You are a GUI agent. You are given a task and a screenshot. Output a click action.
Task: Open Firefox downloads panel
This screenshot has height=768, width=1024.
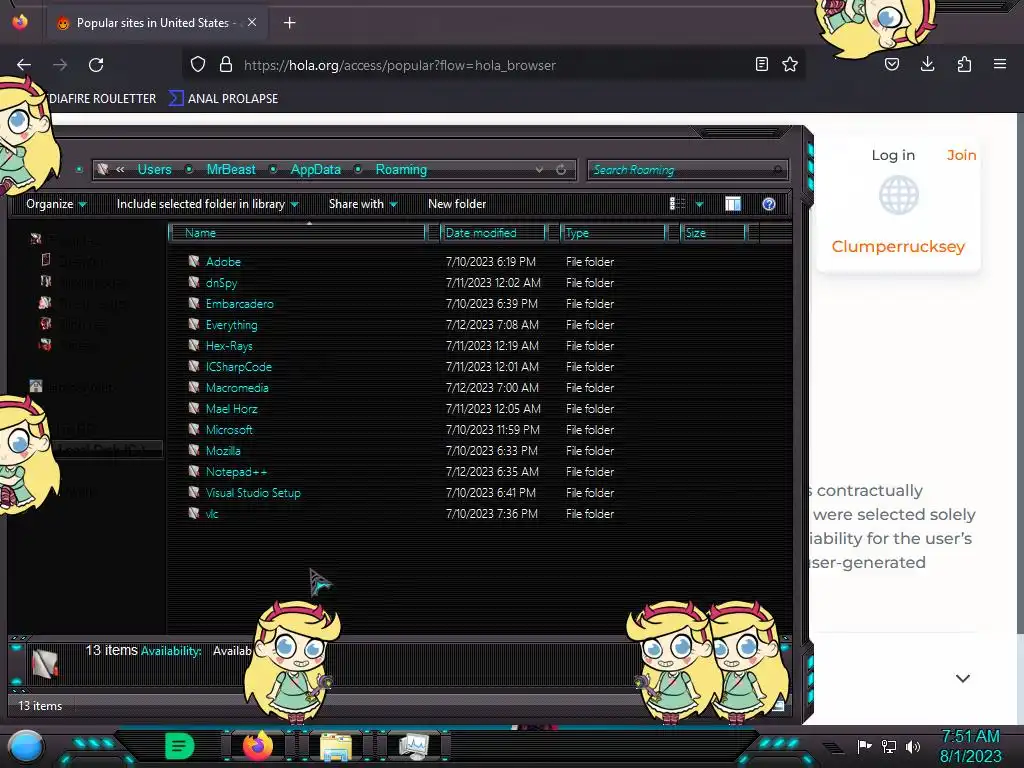coord(927,64)
